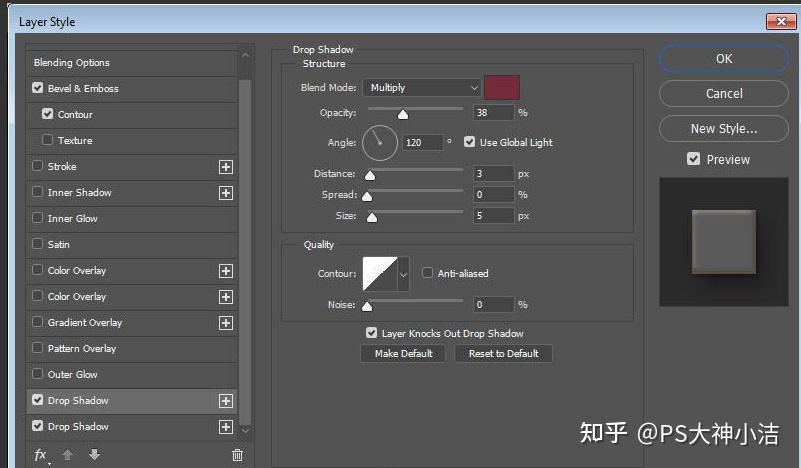Select the Pattern Overlay style entry

(82, 348)
